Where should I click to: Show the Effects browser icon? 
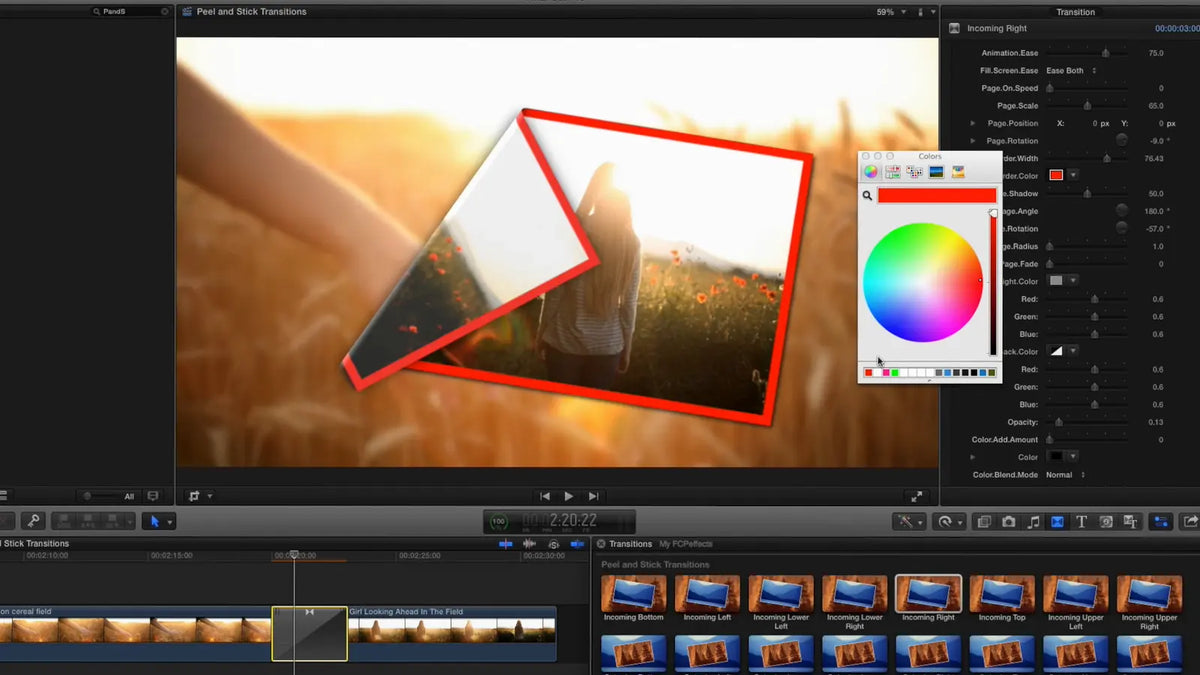click(x=984, y=521)
